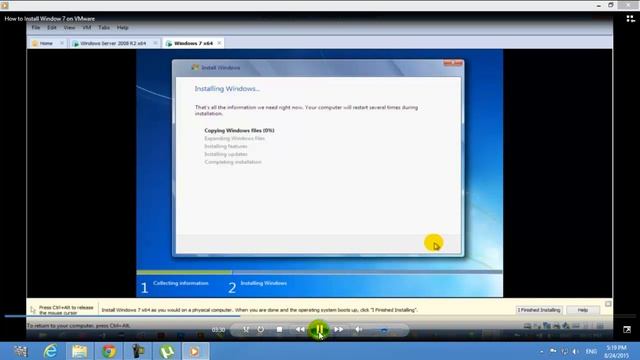The image size is (640, 360).
Task: Show hidden system tray icons
Action: pos(542,351)
